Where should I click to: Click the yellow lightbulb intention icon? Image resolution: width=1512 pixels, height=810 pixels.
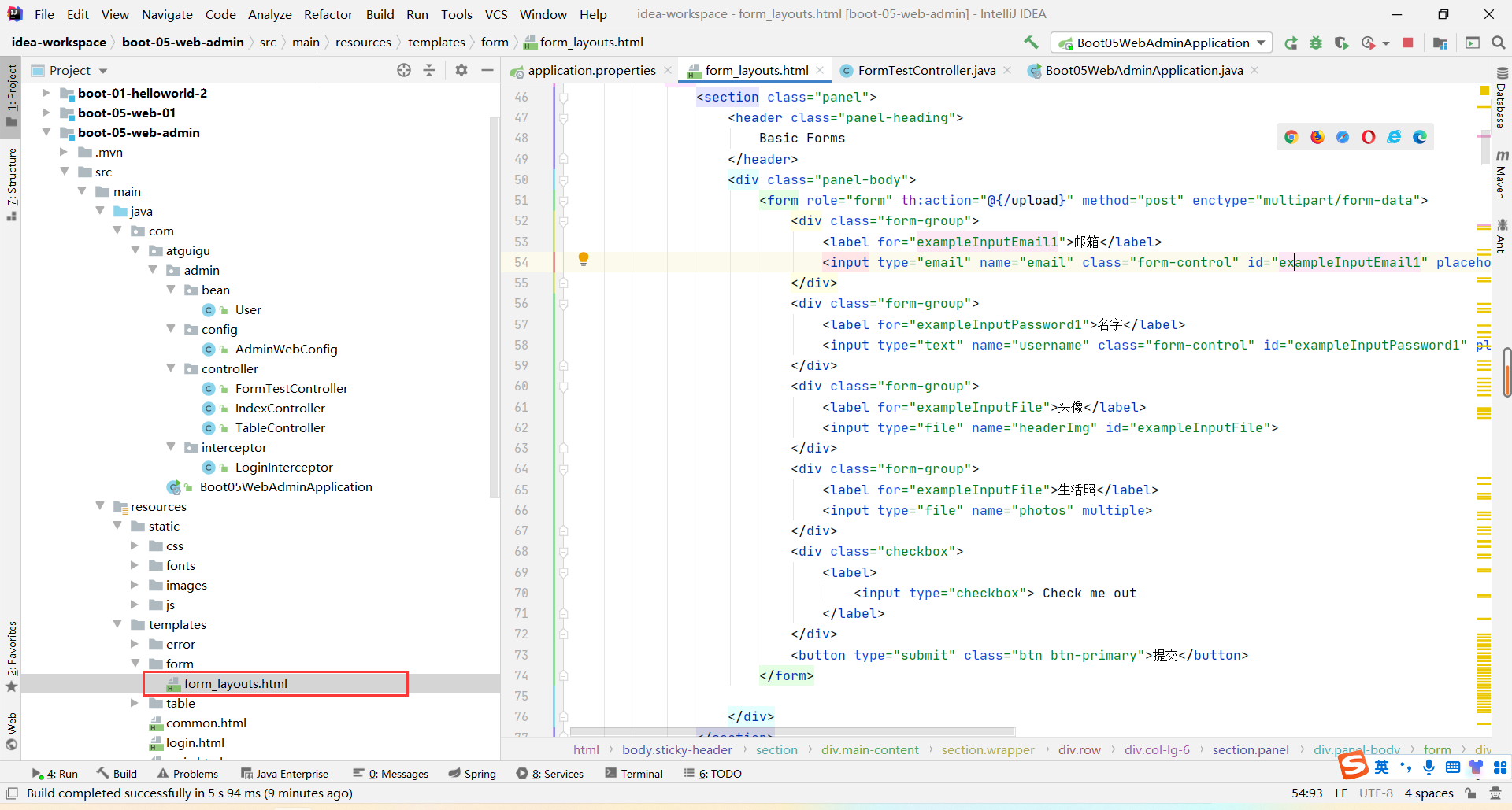click(x=584, y=259)
